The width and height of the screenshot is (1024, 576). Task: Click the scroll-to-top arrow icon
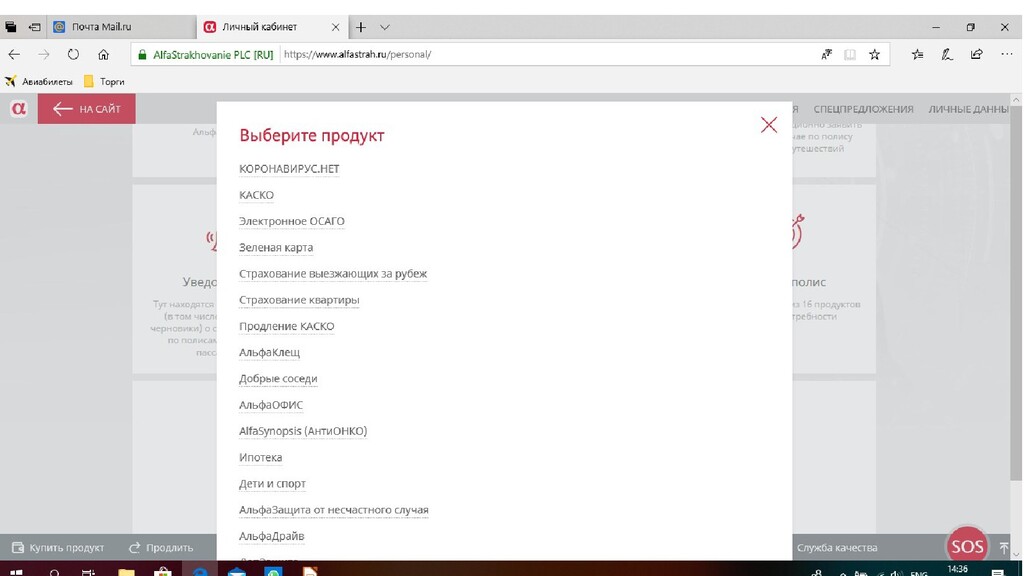[x=1004, y=548]
